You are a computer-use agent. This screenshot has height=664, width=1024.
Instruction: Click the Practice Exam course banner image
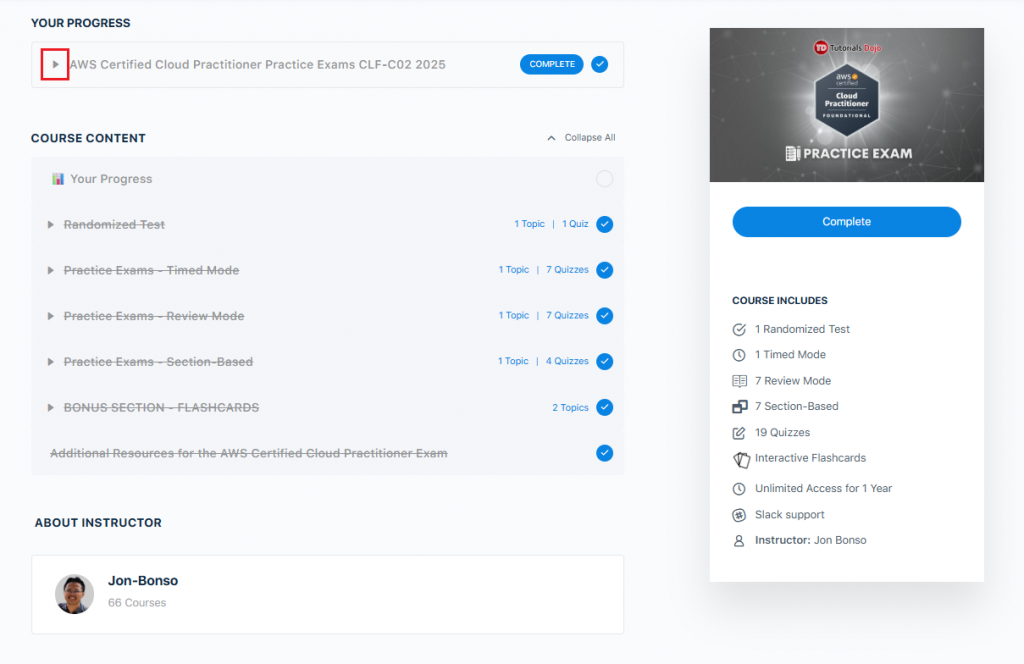click(x=846, y=105)
